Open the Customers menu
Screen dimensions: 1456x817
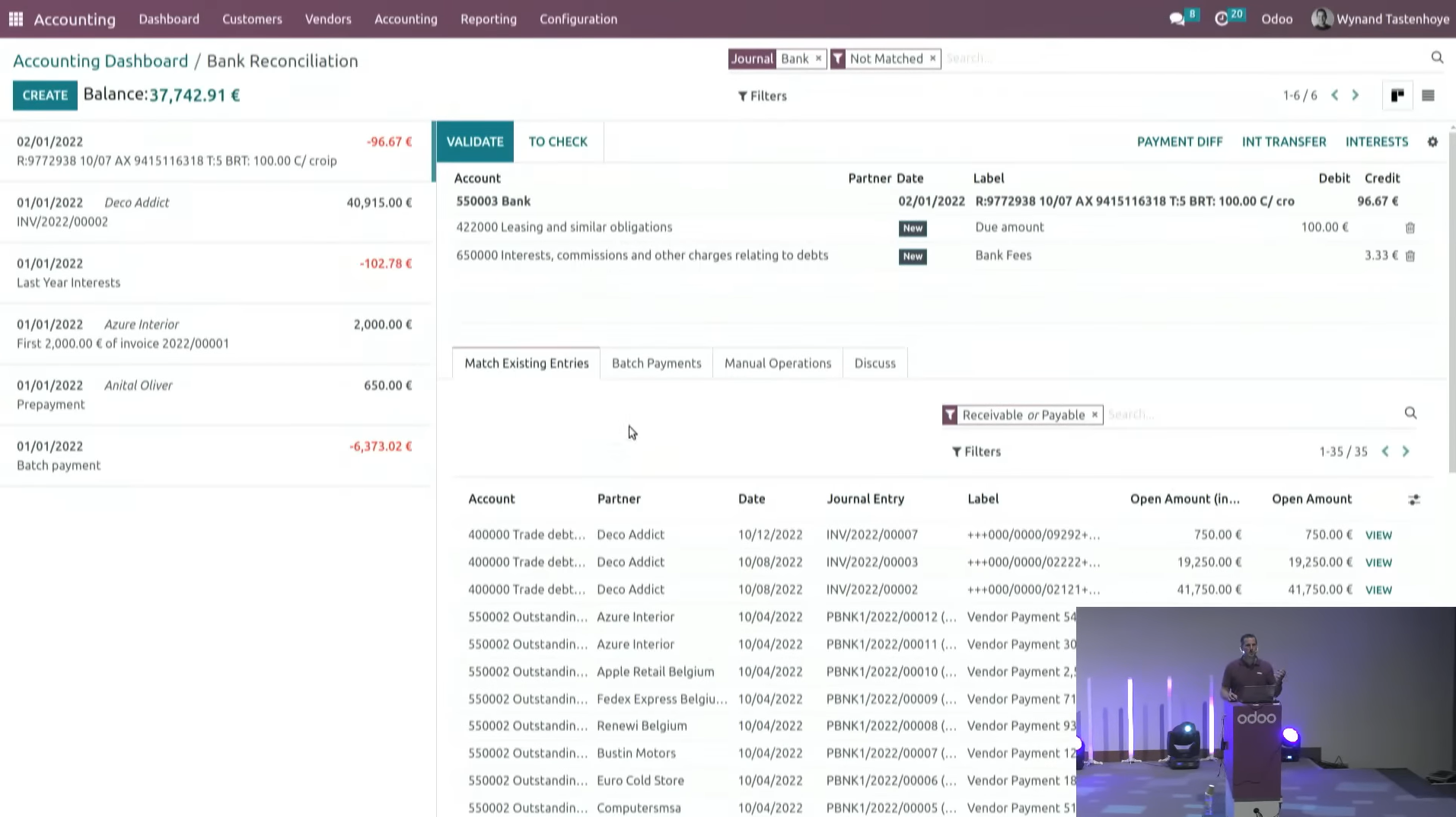tap(252, 19)
